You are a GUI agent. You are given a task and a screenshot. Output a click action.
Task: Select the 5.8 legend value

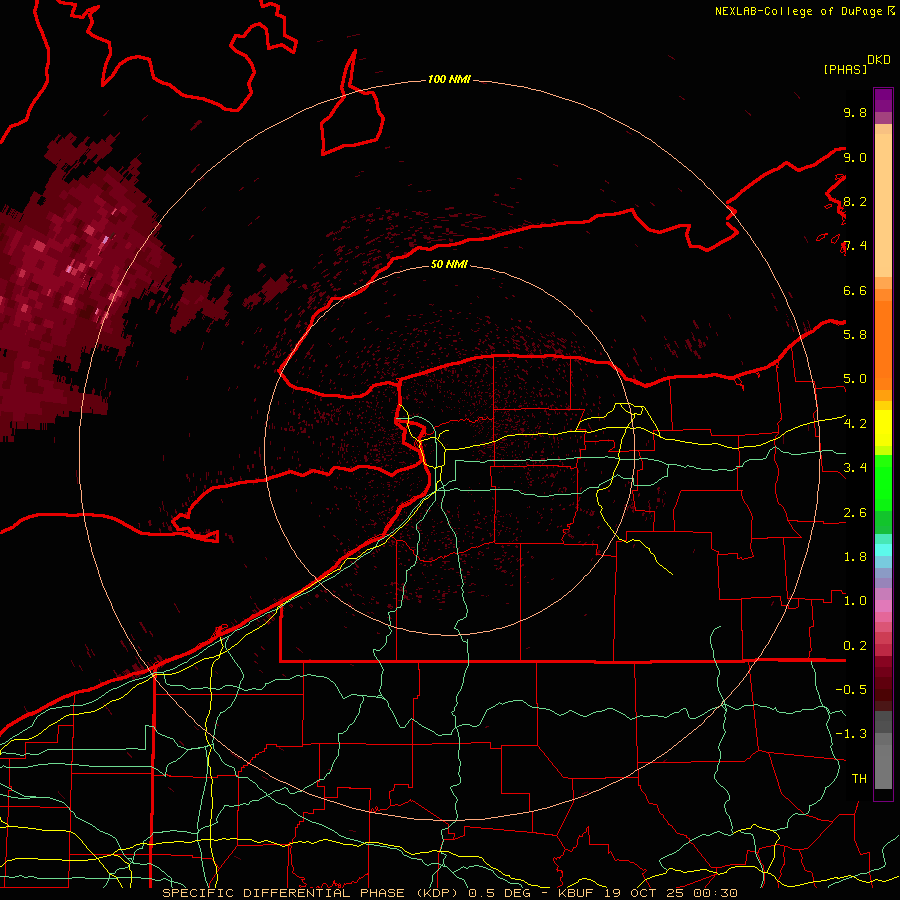click(x=855, y=334)
